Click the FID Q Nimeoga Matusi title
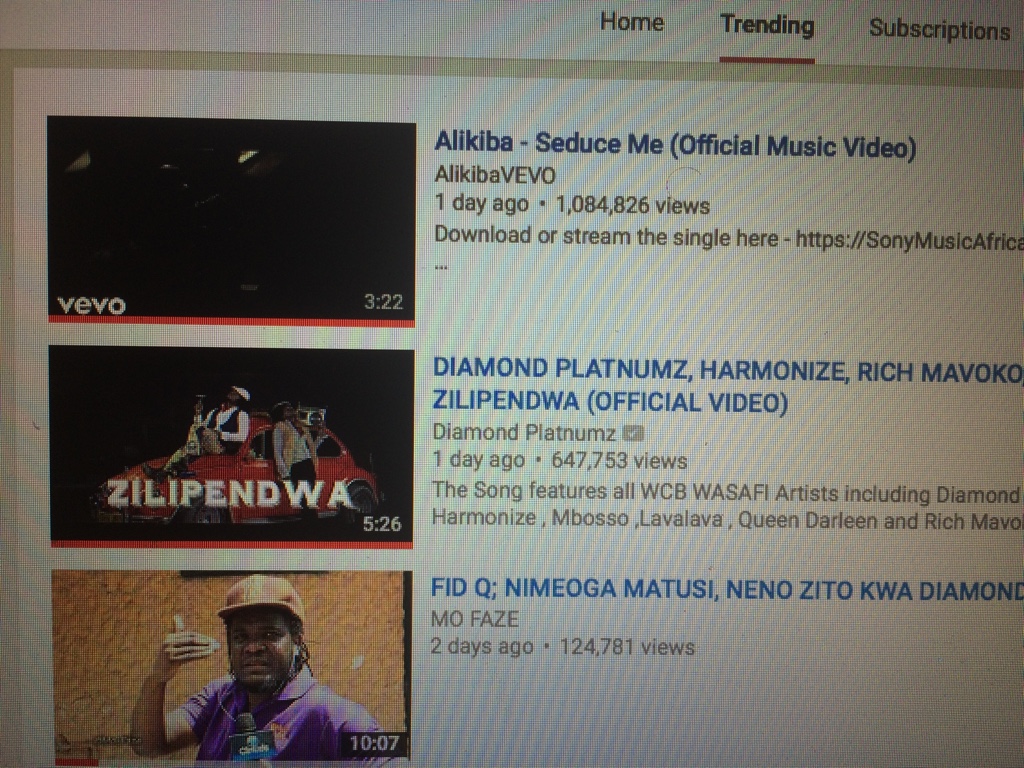 click(726, 590)
